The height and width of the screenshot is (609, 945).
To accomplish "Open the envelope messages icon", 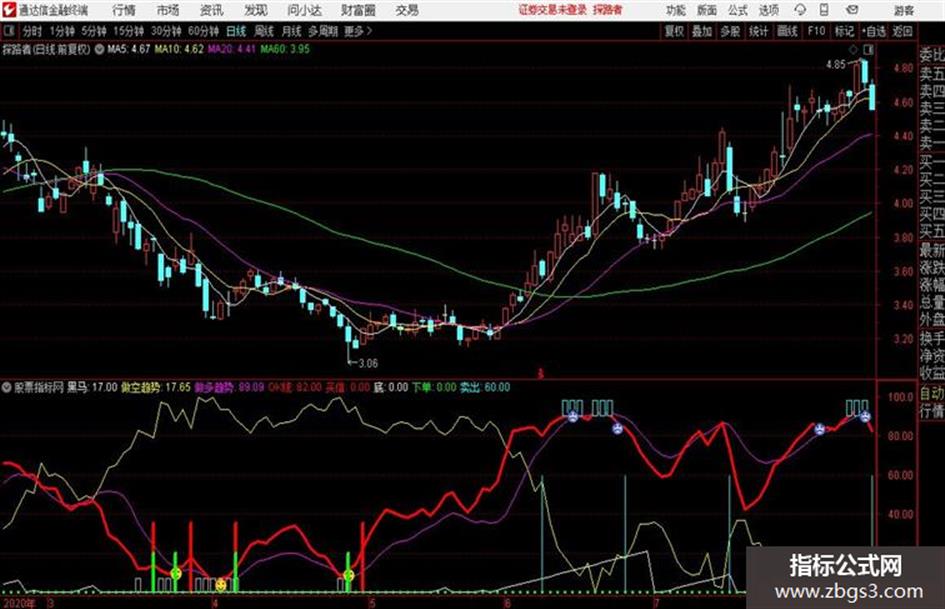I will (852, 10).
